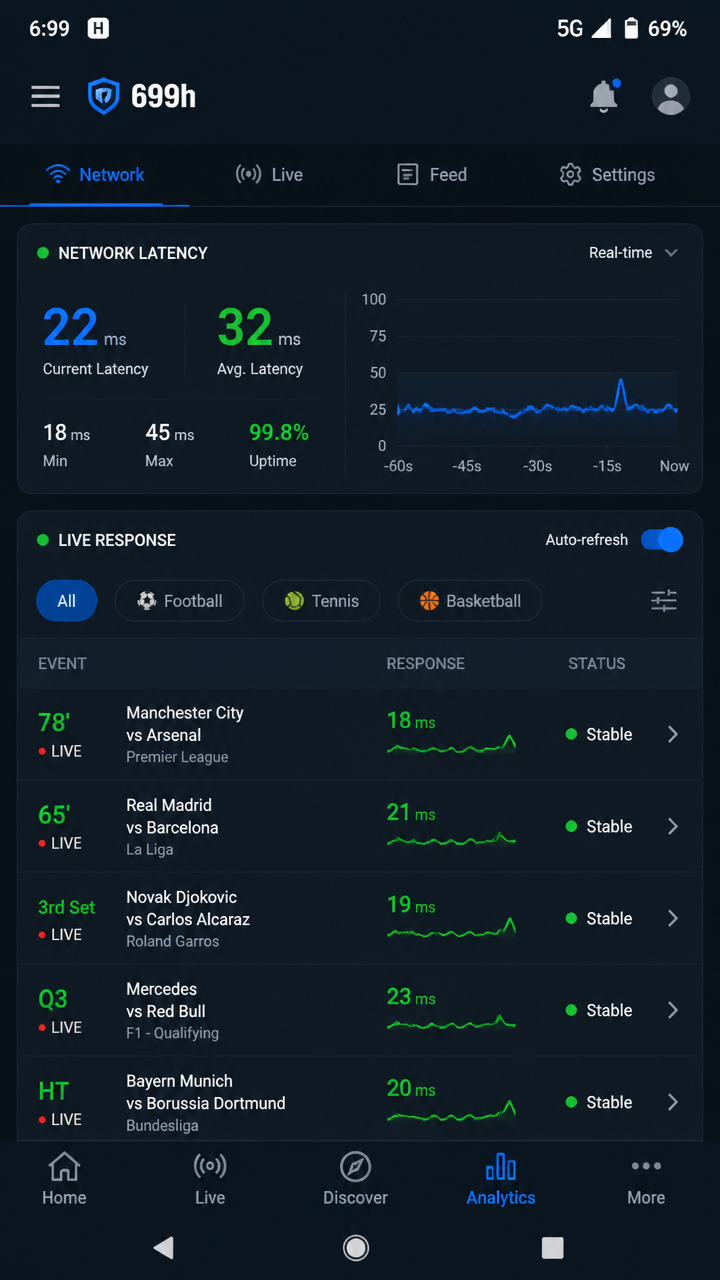The height and width of the screenshot is (1280, 720).
Task: Filter by Basketball
Action: pos(470,601)
